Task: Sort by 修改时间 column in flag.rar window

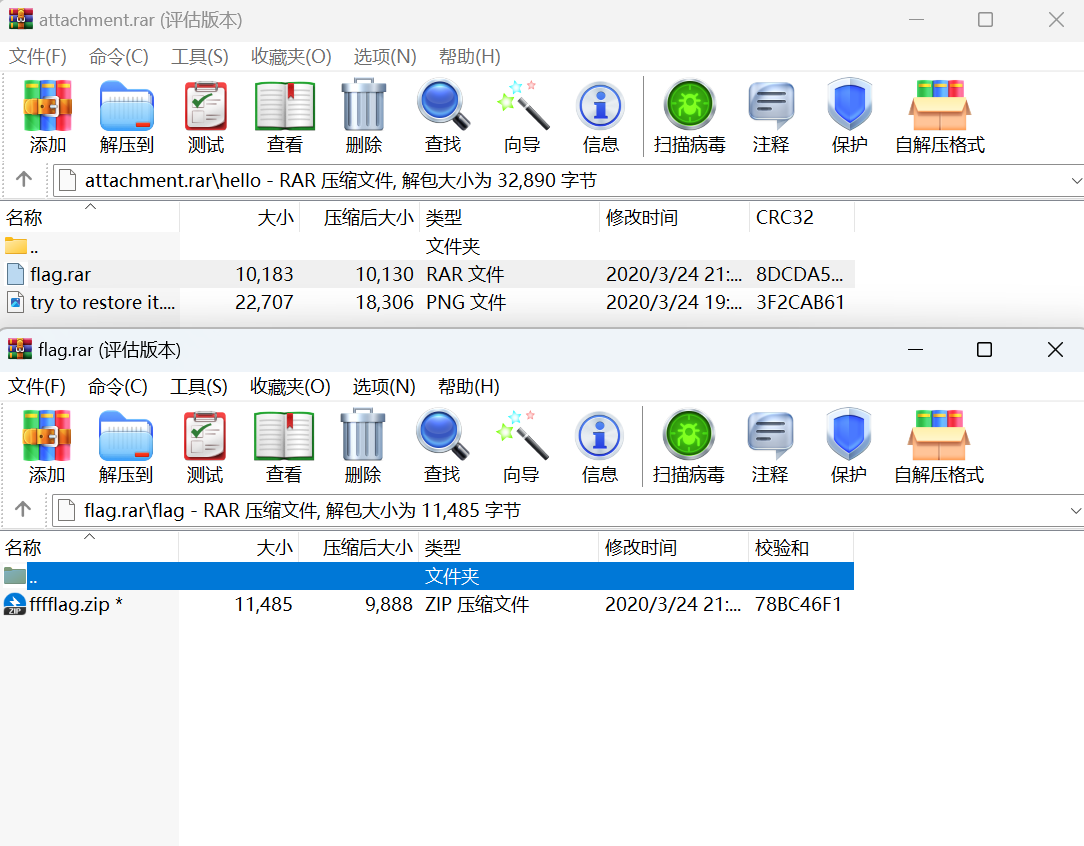Action: pos(673,547)
